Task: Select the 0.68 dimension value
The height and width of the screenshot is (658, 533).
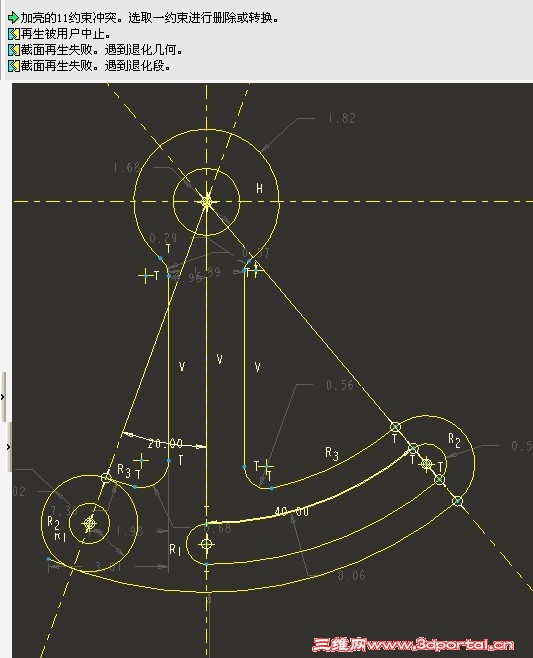Action: tap(217, 528)
